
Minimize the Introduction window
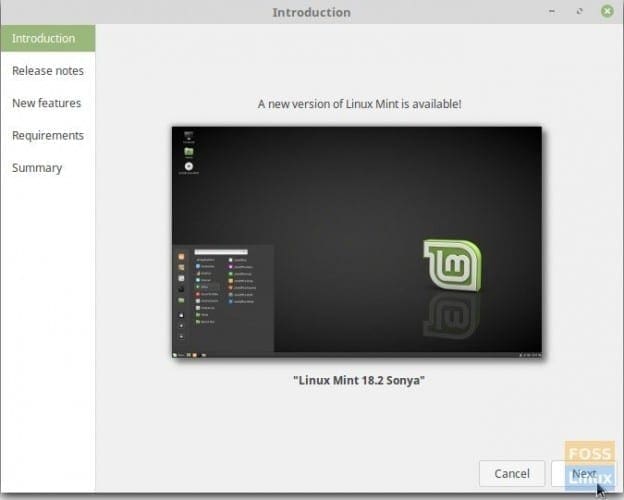(552, 12)
